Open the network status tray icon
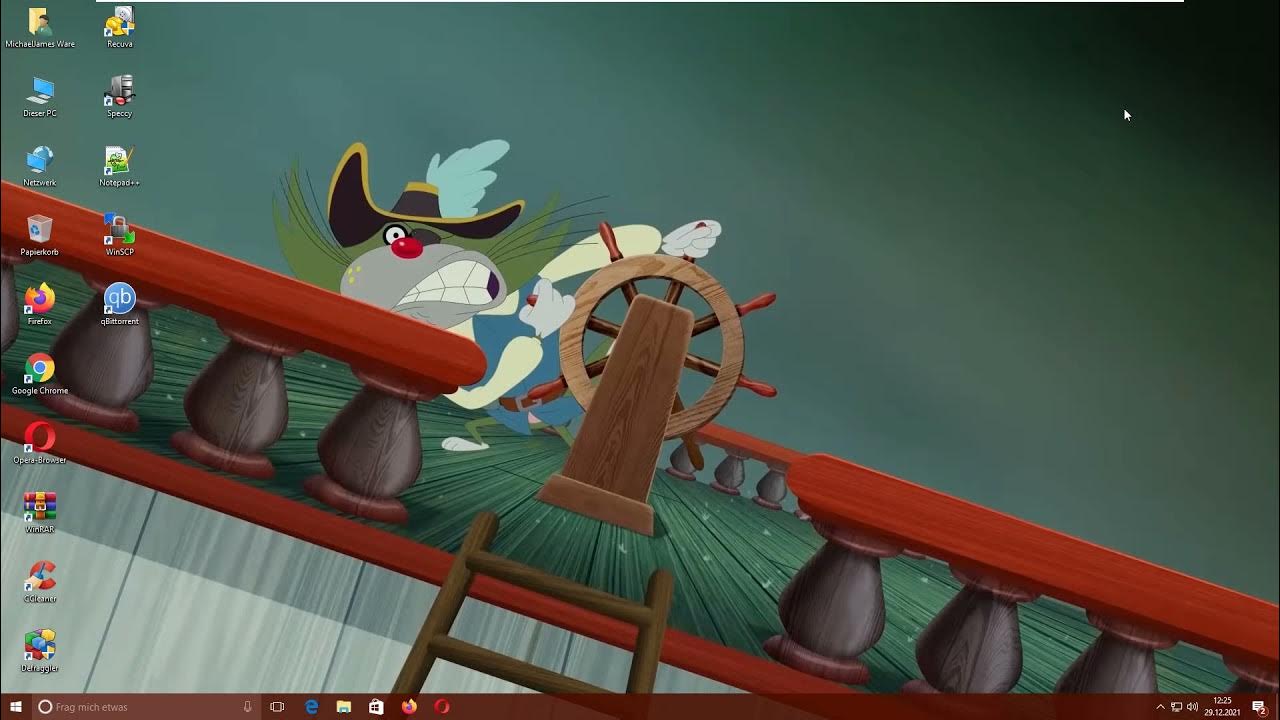 coord(1176,707)
